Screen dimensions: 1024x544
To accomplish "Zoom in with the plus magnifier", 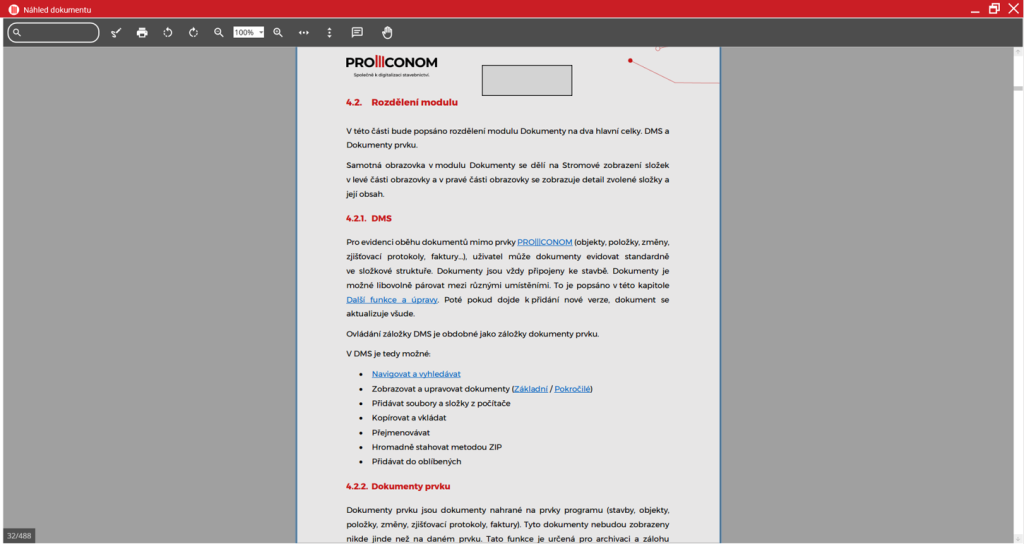I will [x=278, y=32].
